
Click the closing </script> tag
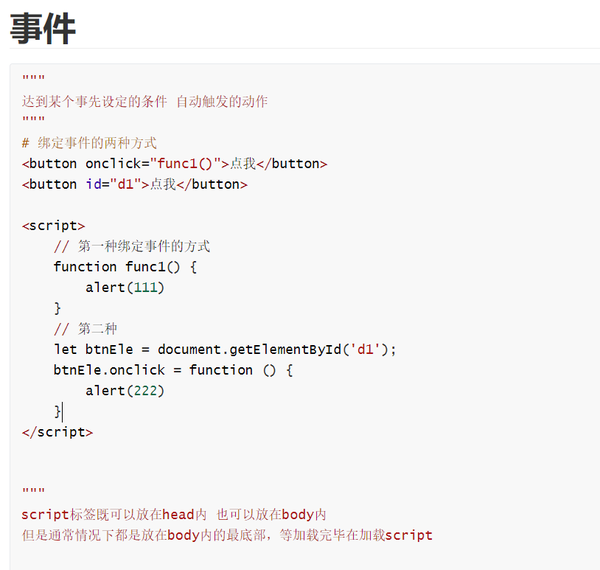click(x=57, y=432)
